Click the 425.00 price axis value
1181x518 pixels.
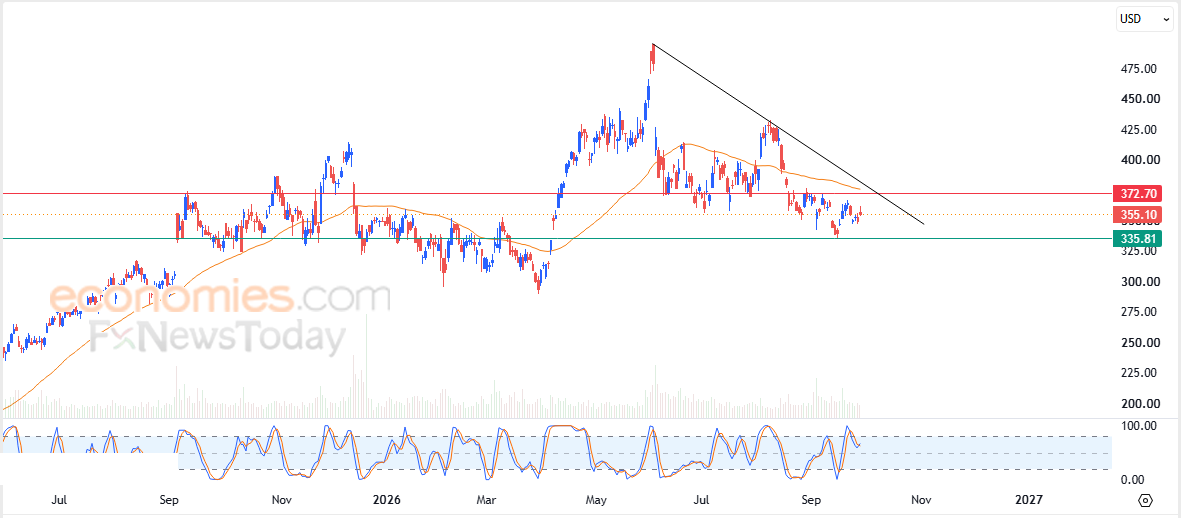click(1139, 130)
